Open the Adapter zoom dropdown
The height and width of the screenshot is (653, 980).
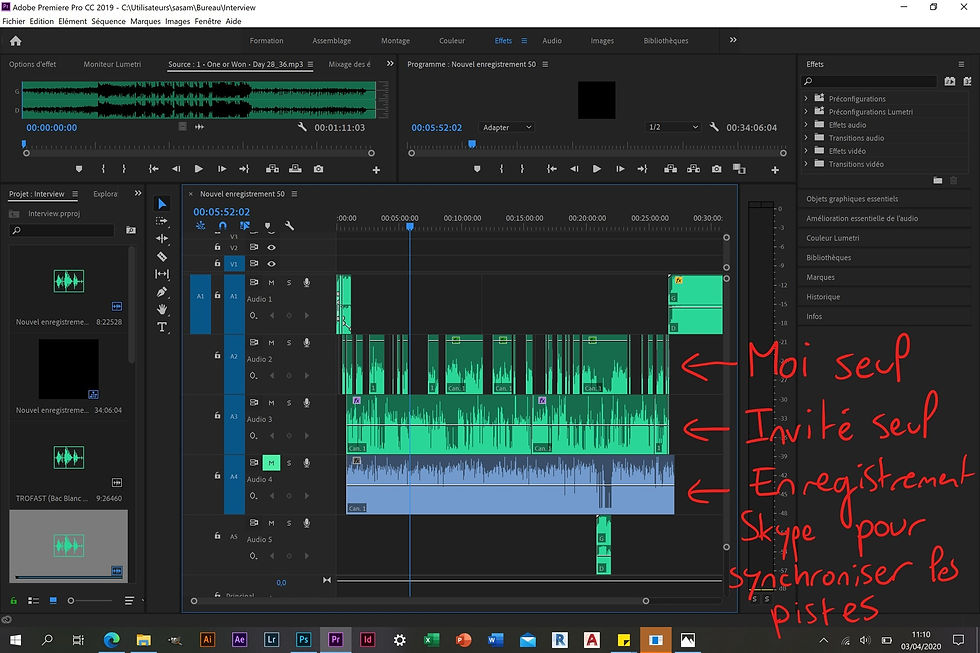click(507, 127)
